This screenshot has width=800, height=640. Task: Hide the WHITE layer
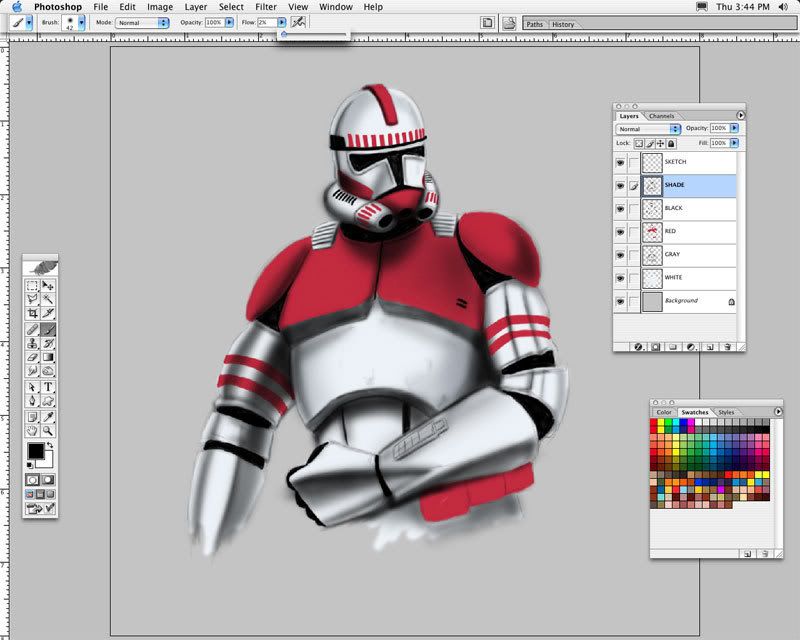[x=620, y=278]
